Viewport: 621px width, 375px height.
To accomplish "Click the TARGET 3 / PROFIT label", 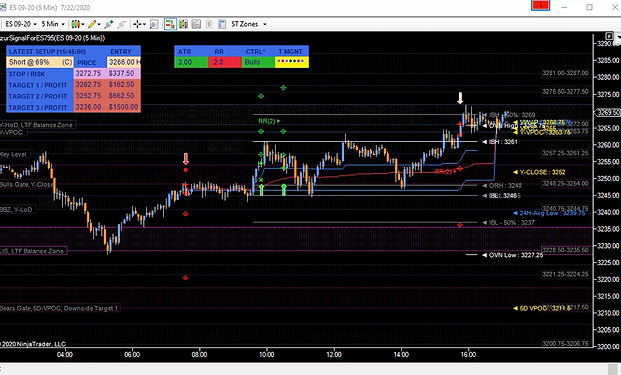I will 38,107.
